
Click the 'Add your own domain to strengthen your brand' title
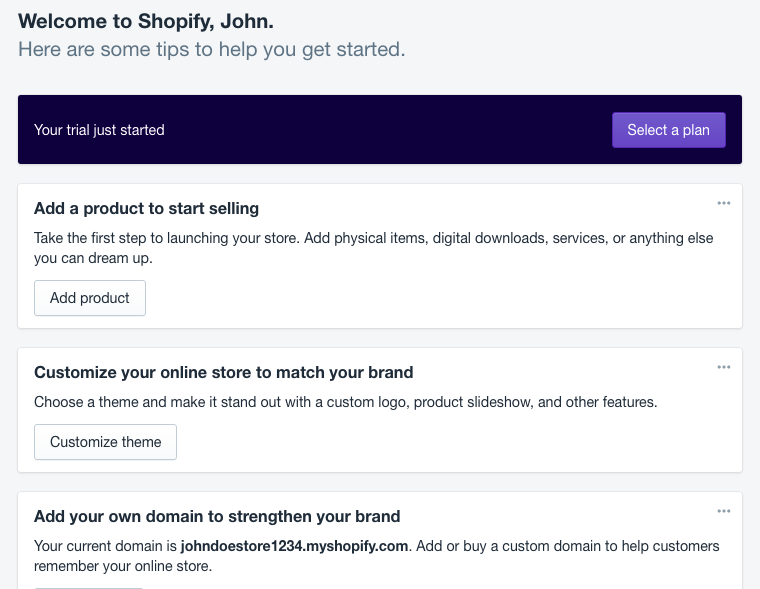[217, 516]
